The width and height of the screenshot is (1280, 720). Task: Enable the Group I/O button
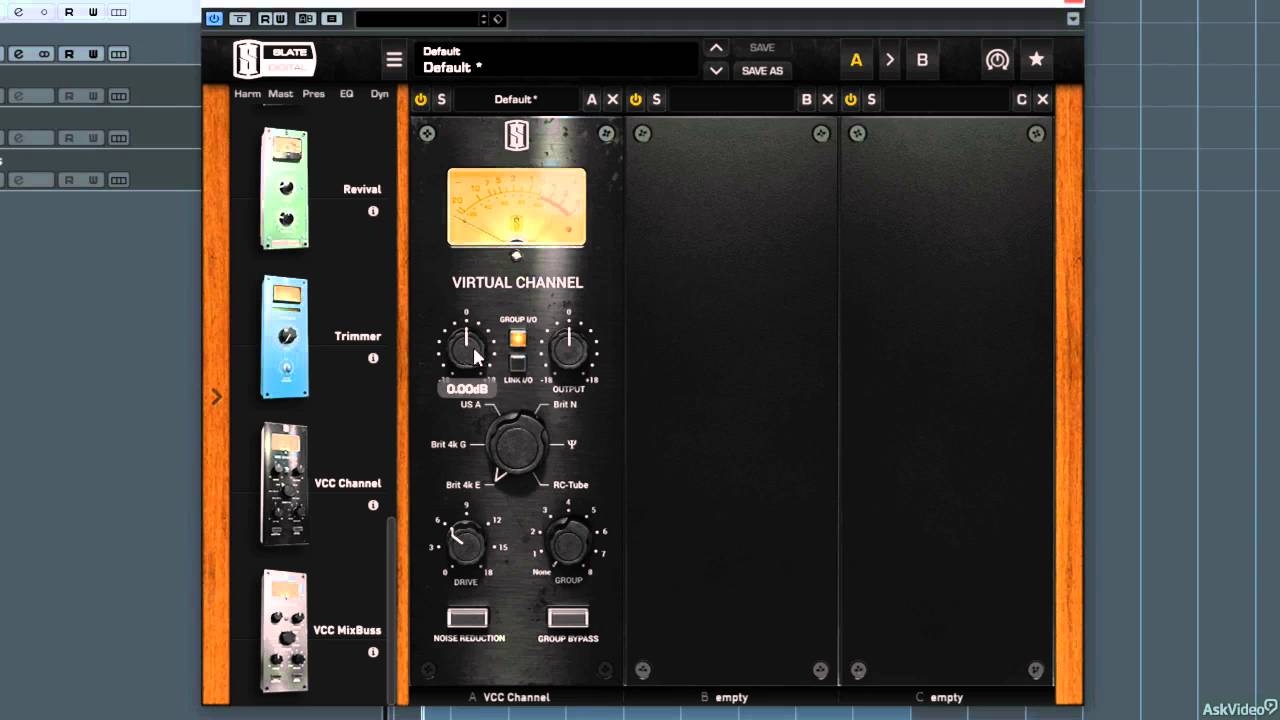(518, 339)
